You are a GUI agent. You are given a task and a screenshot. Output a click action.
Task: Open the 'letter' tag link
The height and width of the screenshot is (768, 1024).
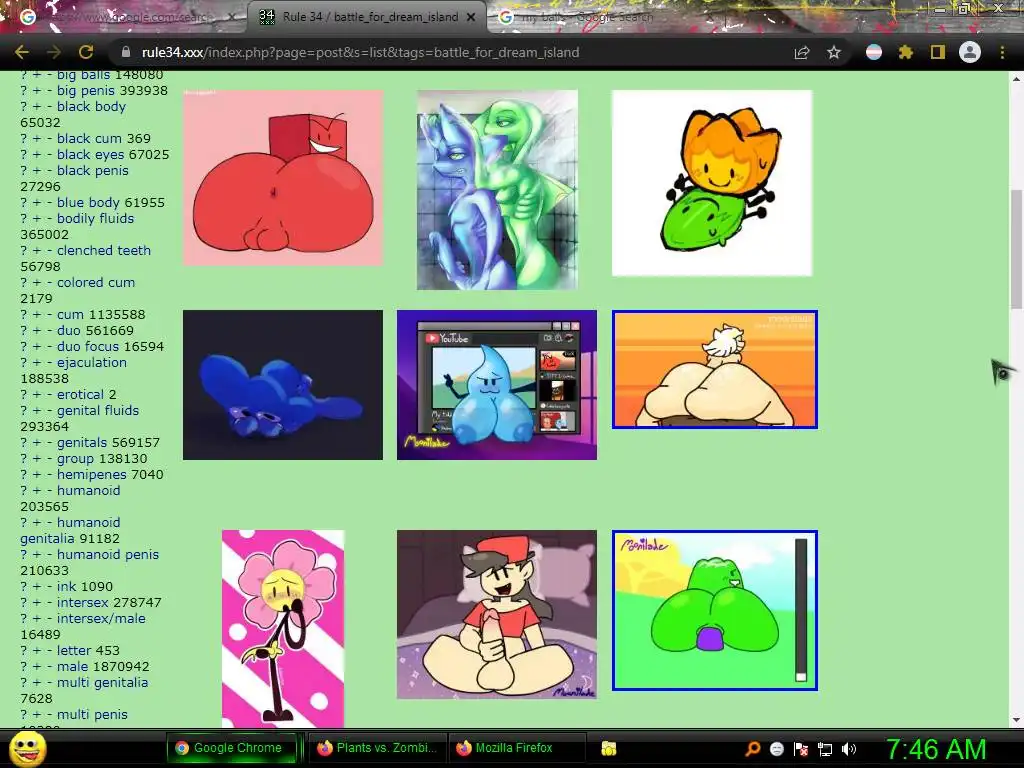(74, 650)
